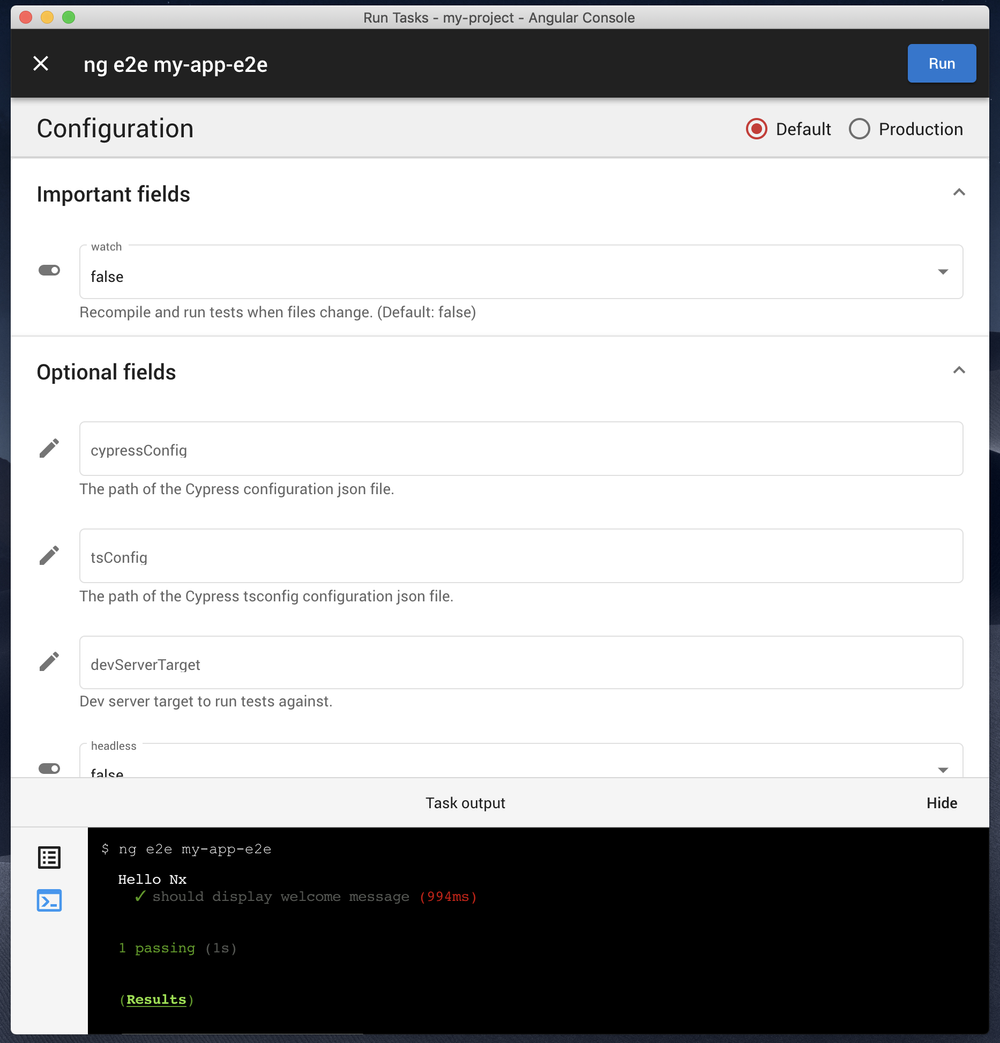Hide the Task output panel
The width and height of the screenshot is (1000, 1043).
tap(941, 803)
